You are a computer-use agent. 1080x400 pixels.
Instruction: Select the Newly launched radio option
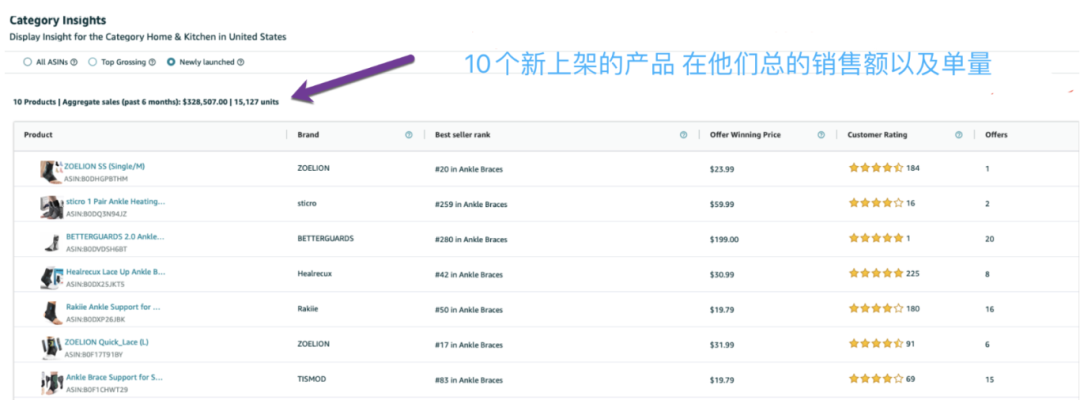pyautogui.click(x=171, y=62)
